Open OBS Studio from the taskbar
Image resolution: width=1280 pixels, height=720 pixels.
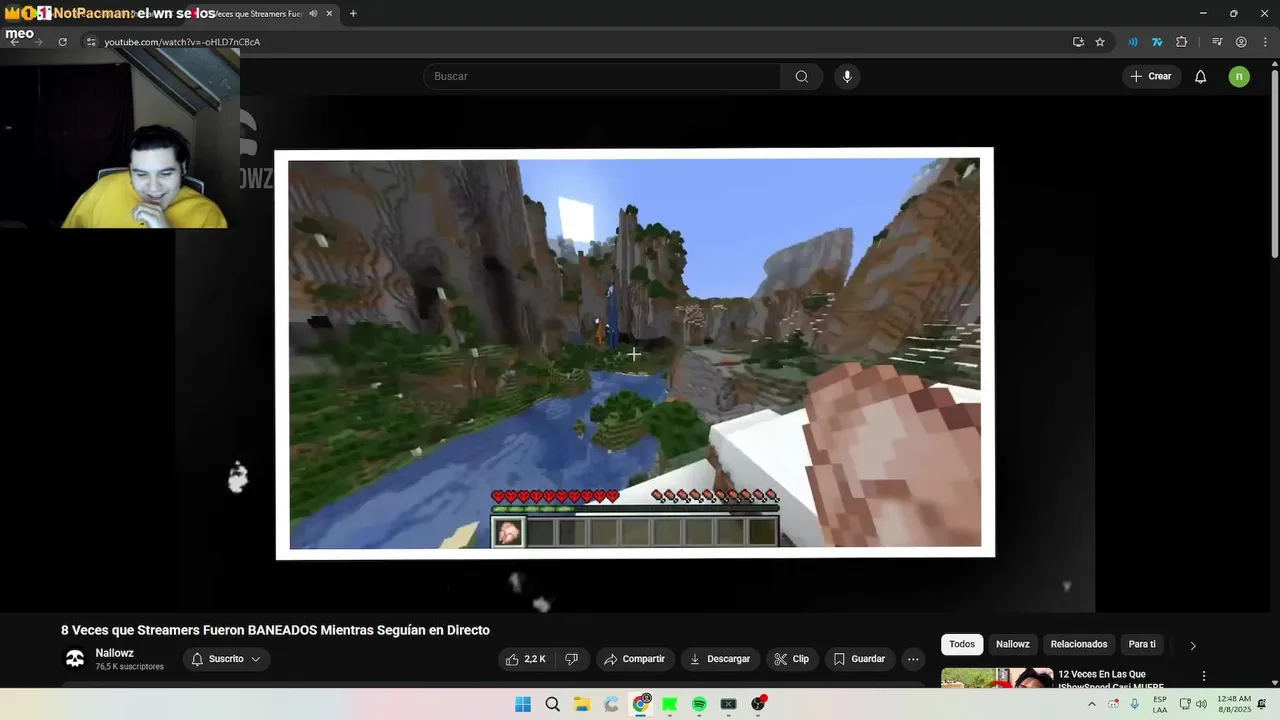click(x=758, y=704)
